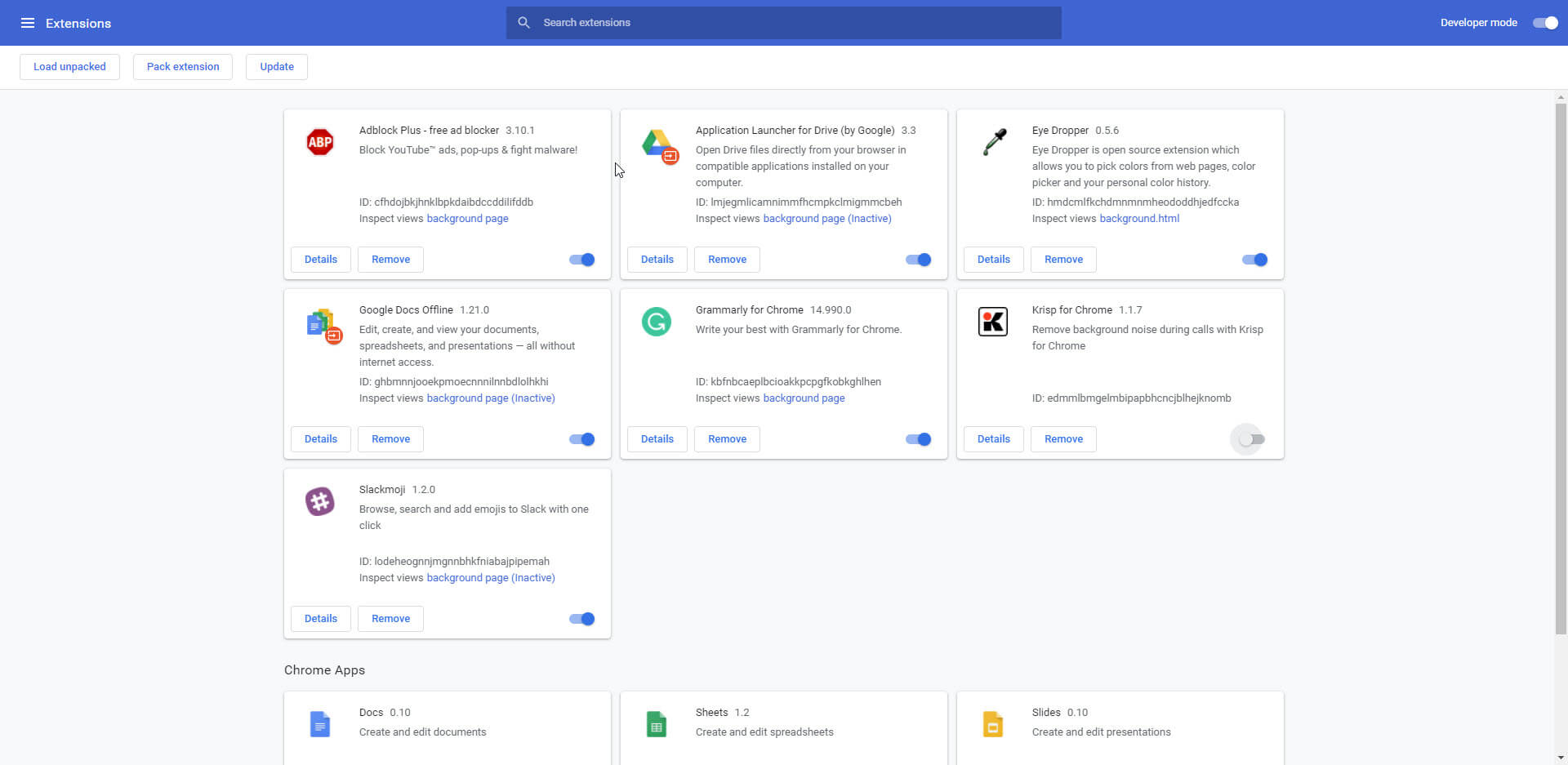Click the Chrome Apps heading

tap(324, 670)
